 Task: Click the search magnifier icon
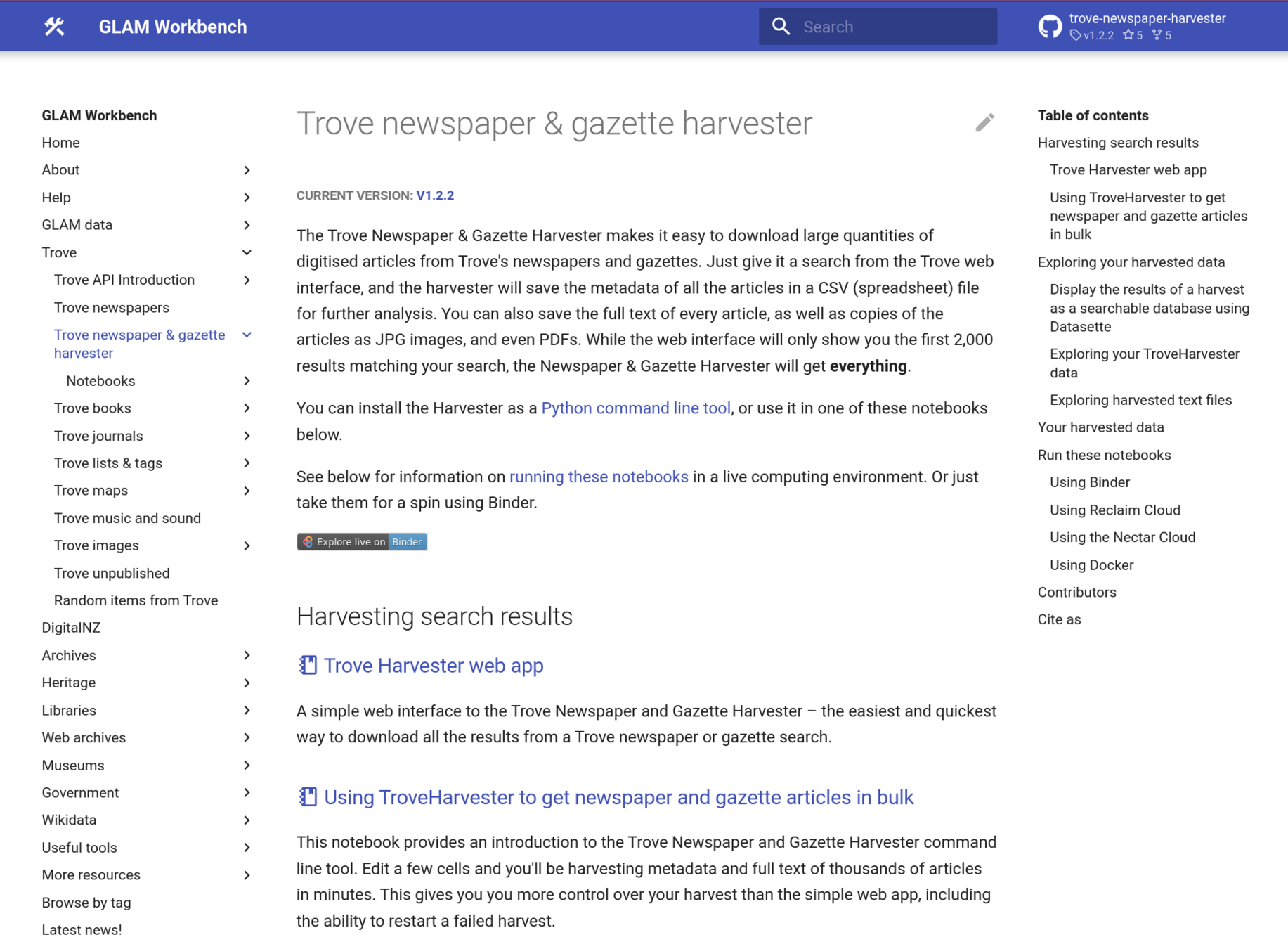pos(781,27)
